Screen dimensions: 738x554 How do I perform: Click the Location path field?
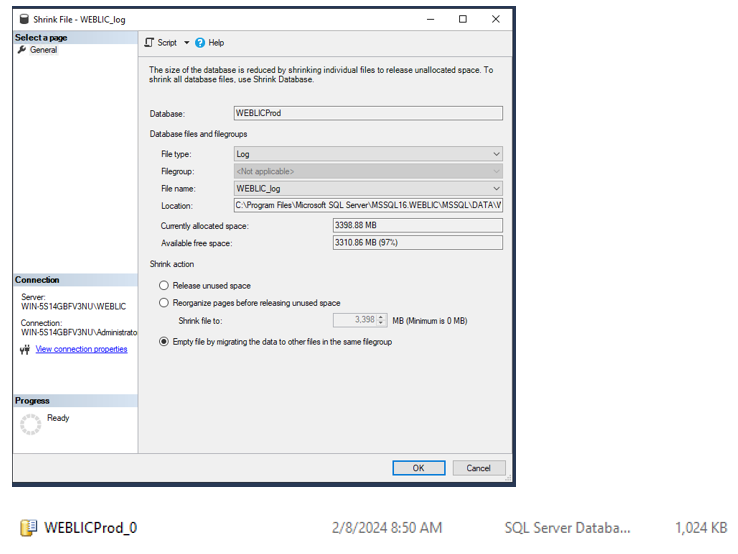[x=367, y=205]
